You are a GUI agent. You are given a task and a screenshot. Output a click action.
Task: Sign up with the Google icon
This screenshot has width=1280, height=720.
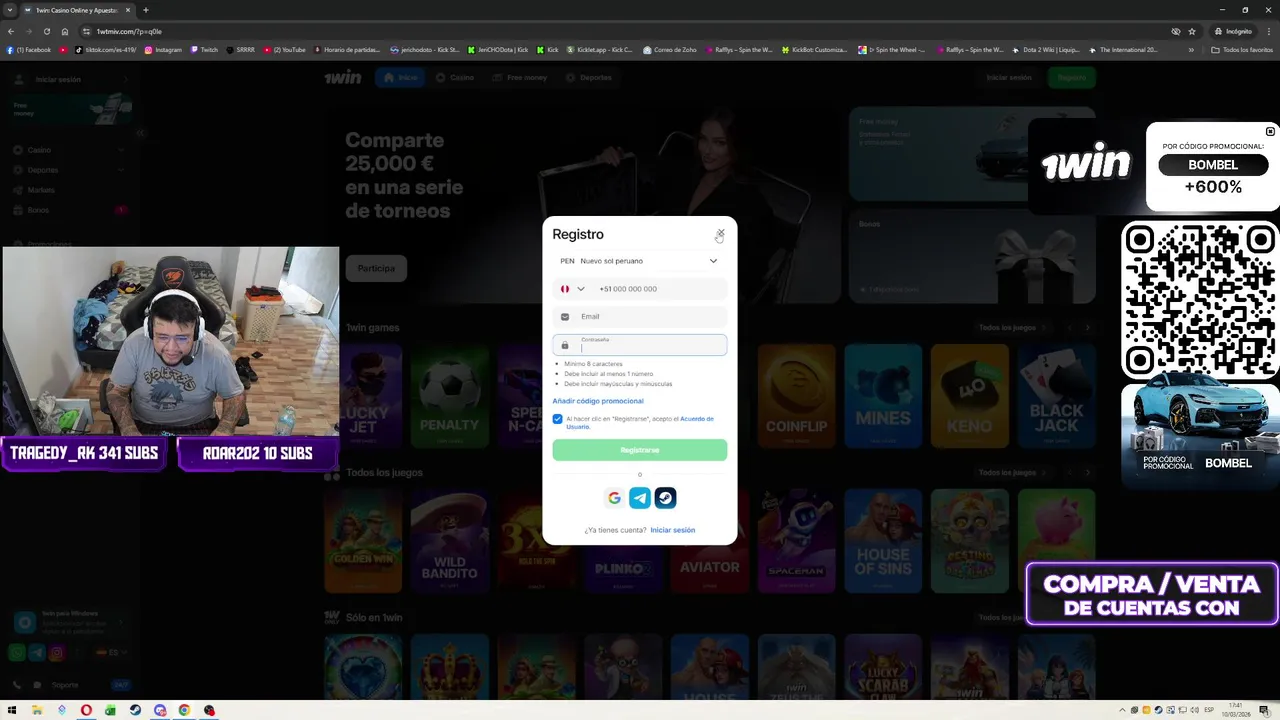(x=614, y=498)
